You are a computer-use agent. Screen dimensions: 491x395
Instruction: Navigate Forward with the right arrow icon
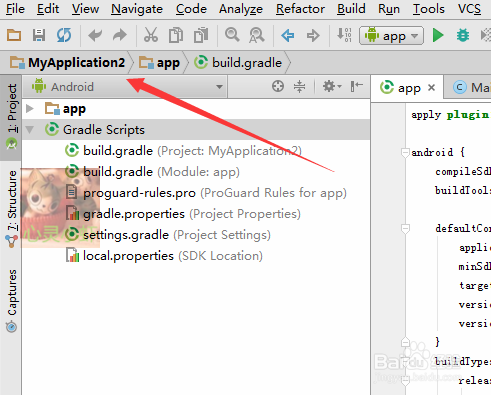[x=313, y=35]
